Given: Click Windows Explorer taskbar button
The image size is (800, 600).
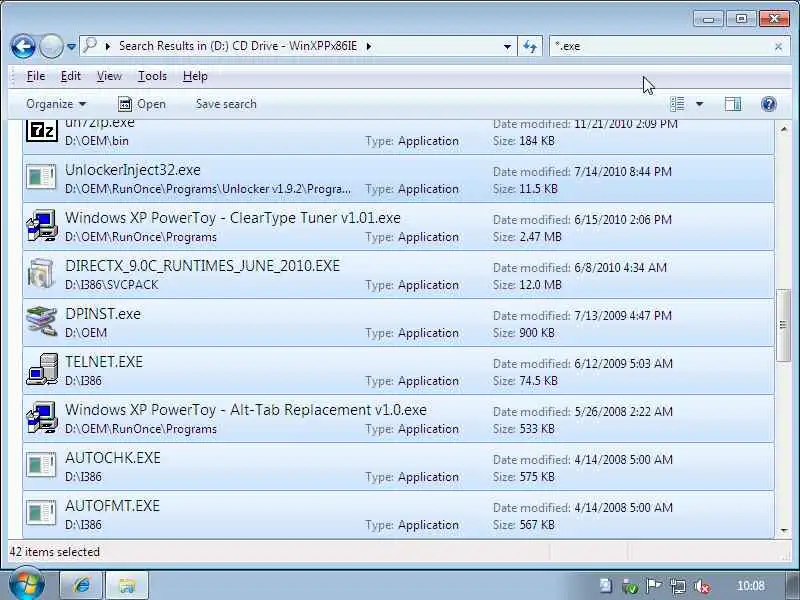Looking at the screenshot, I should (127, 585).
